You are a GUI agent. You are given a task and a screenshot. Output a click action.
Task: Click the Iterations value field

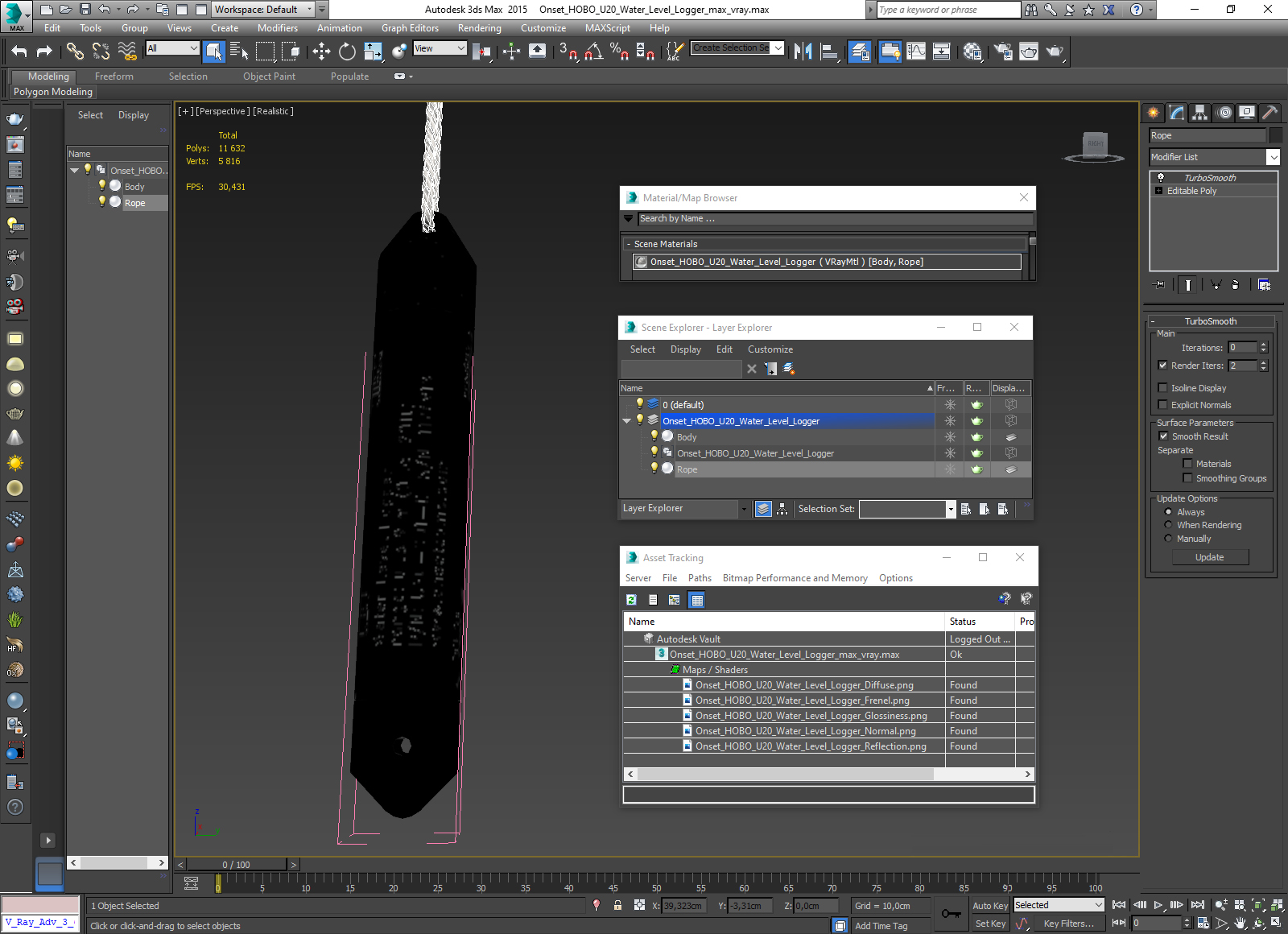coord(1243,348)
